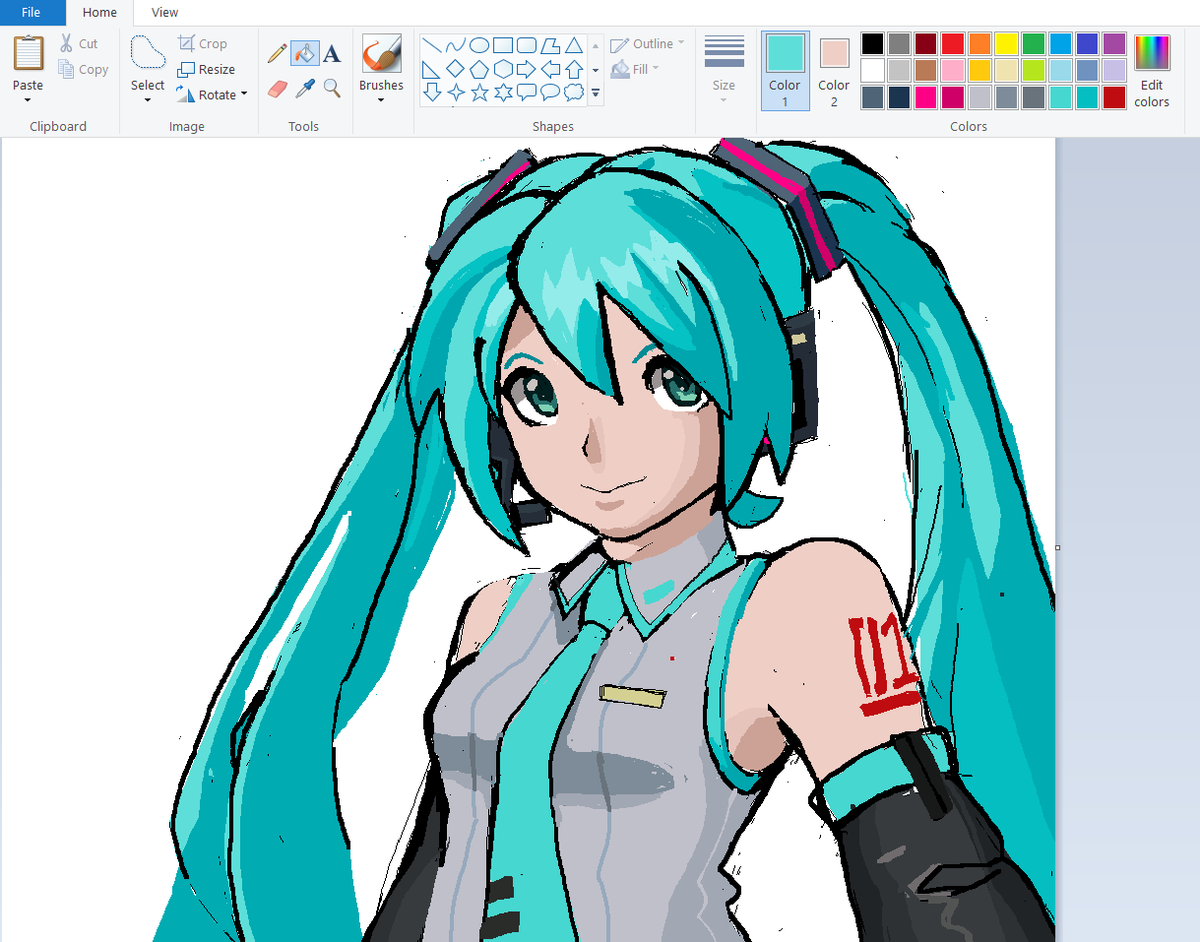
Task: Choose the Down arrow shape
Action: pos(432,93)
